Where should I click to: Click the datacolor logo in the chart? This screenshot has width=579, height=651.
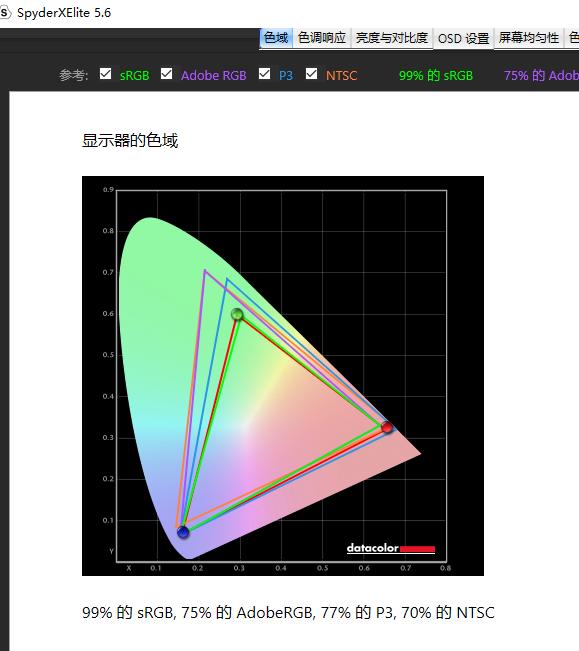coord(391,548)
